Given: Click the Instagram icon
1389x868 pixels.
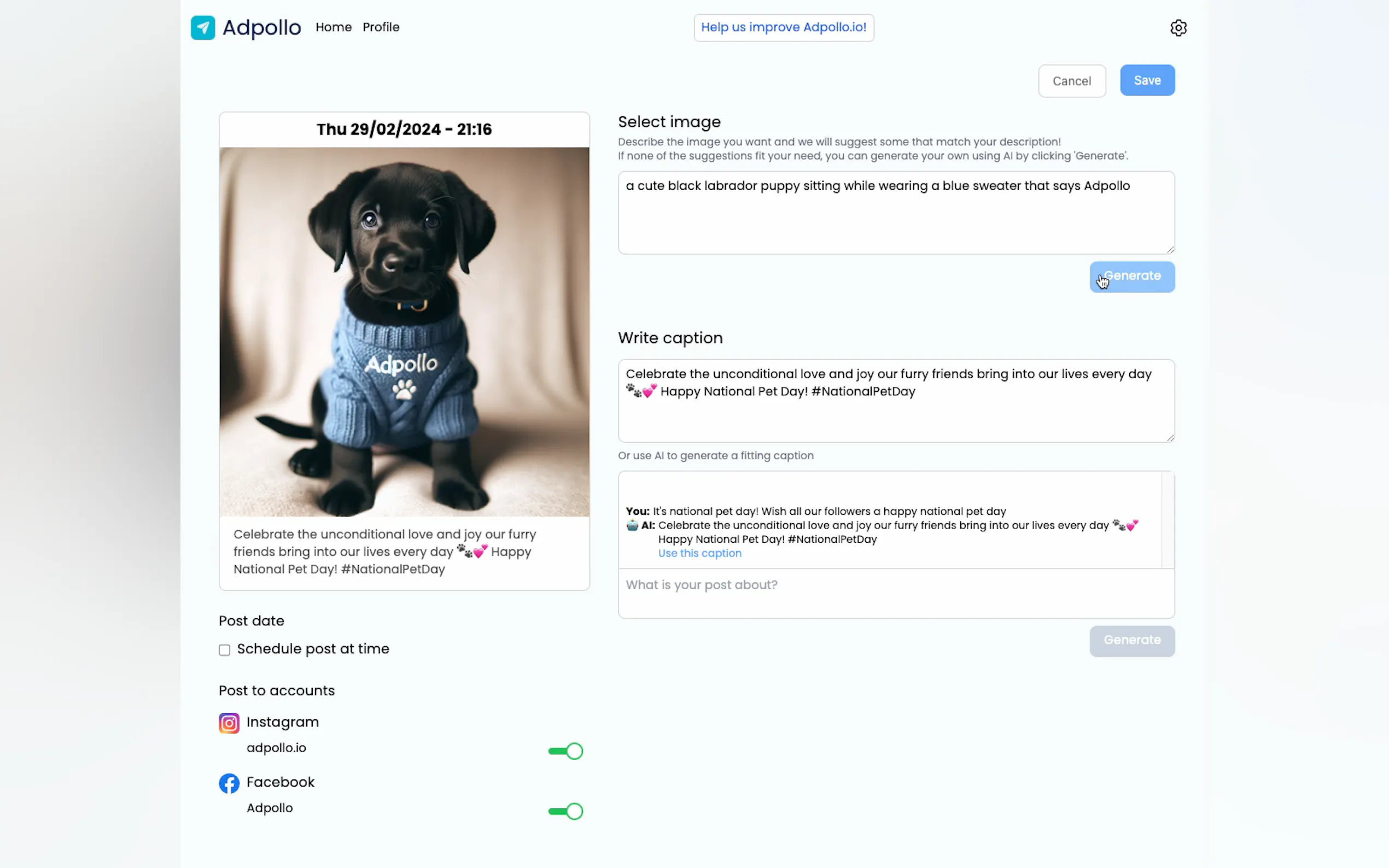Looking at the screenshot, I should click(x=229, y=723).
